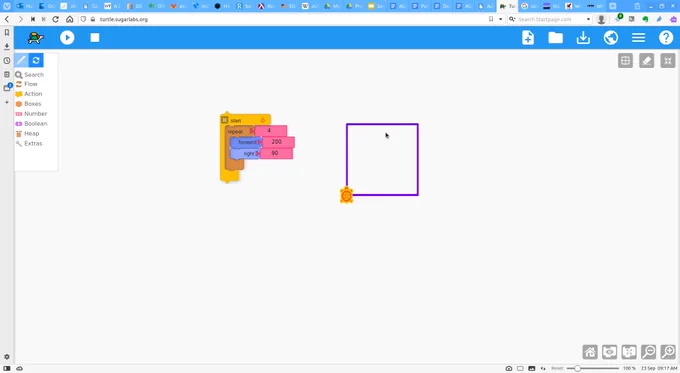Edit the forward value 200
Image resolution: width=680 pixels, height=373 pixels.
pyautogui.click(x=278, y=142)
